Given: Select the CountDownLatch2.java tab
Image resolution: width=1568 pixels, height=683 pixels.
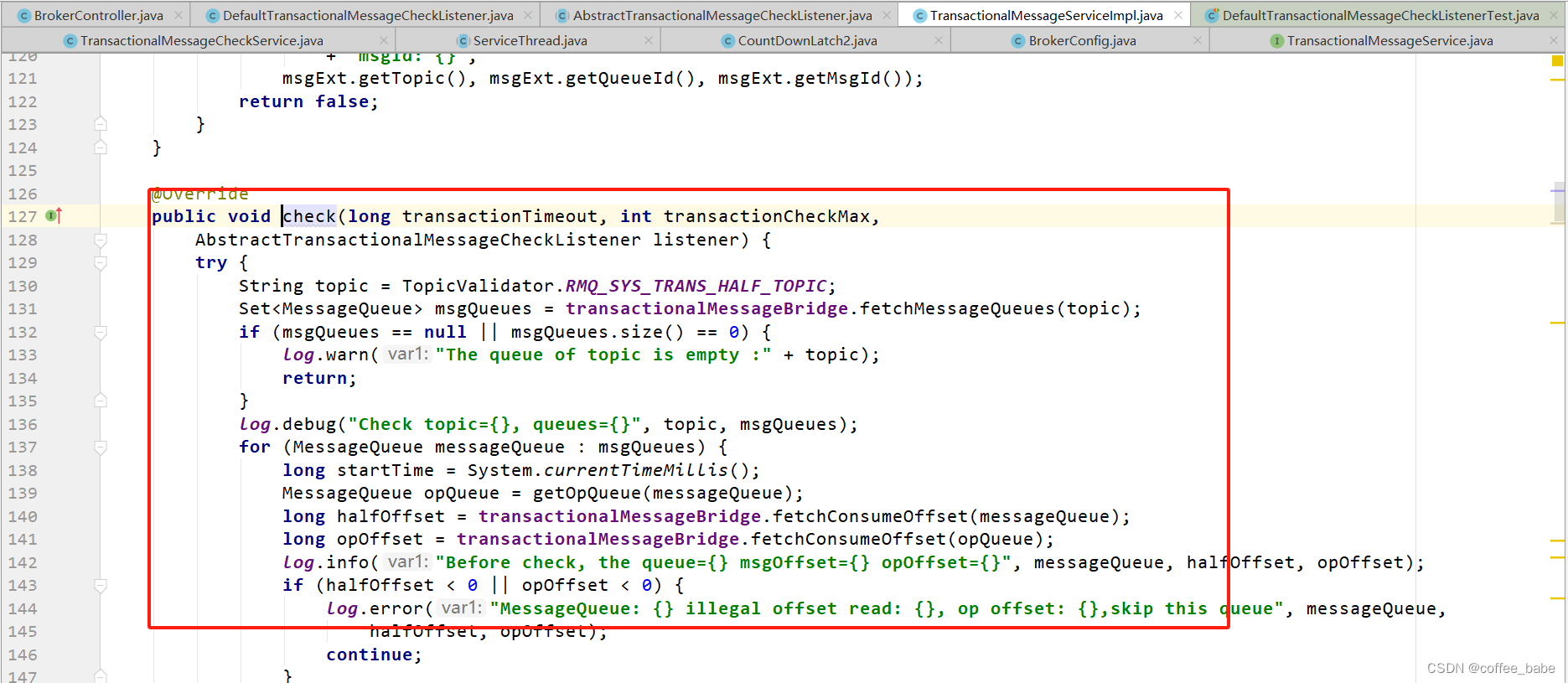Looking at the screenshot, I should (x=807, y=40).
